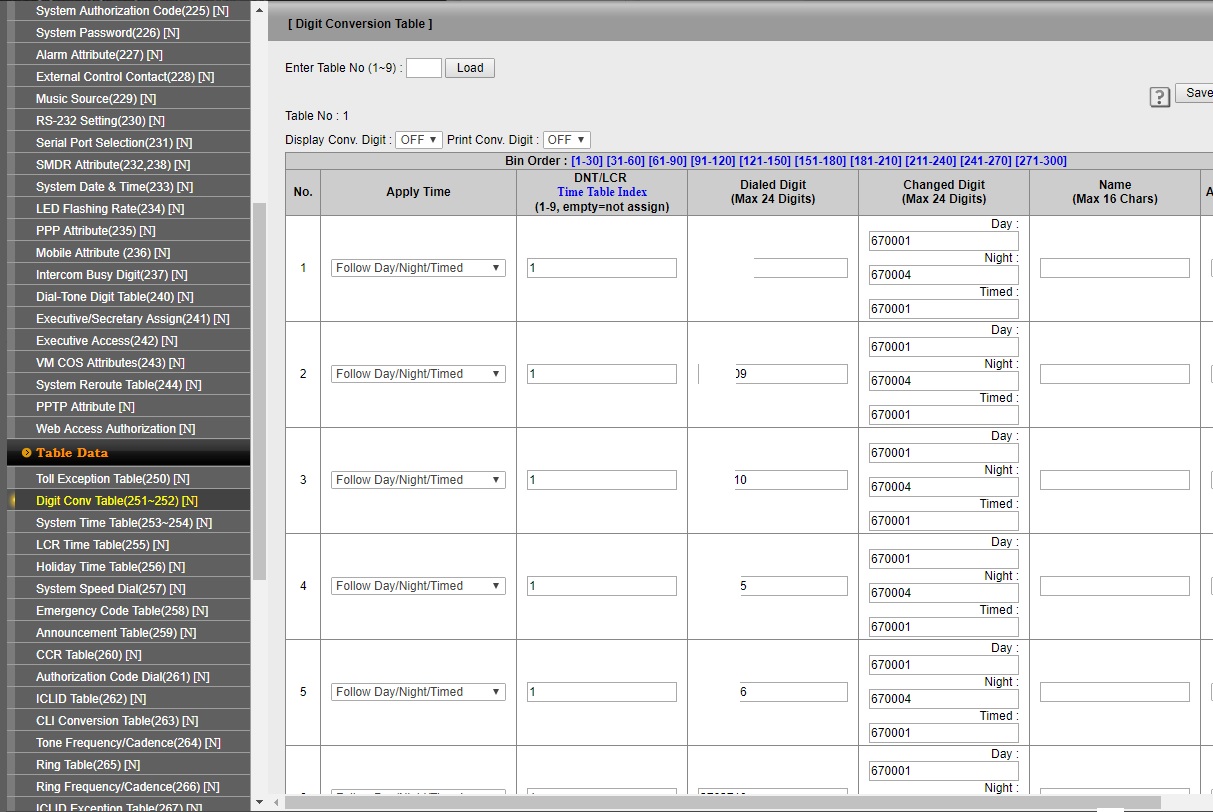Click row 1 Night changed digit field
Viewport: 1213px width, 812px height.
943,275
